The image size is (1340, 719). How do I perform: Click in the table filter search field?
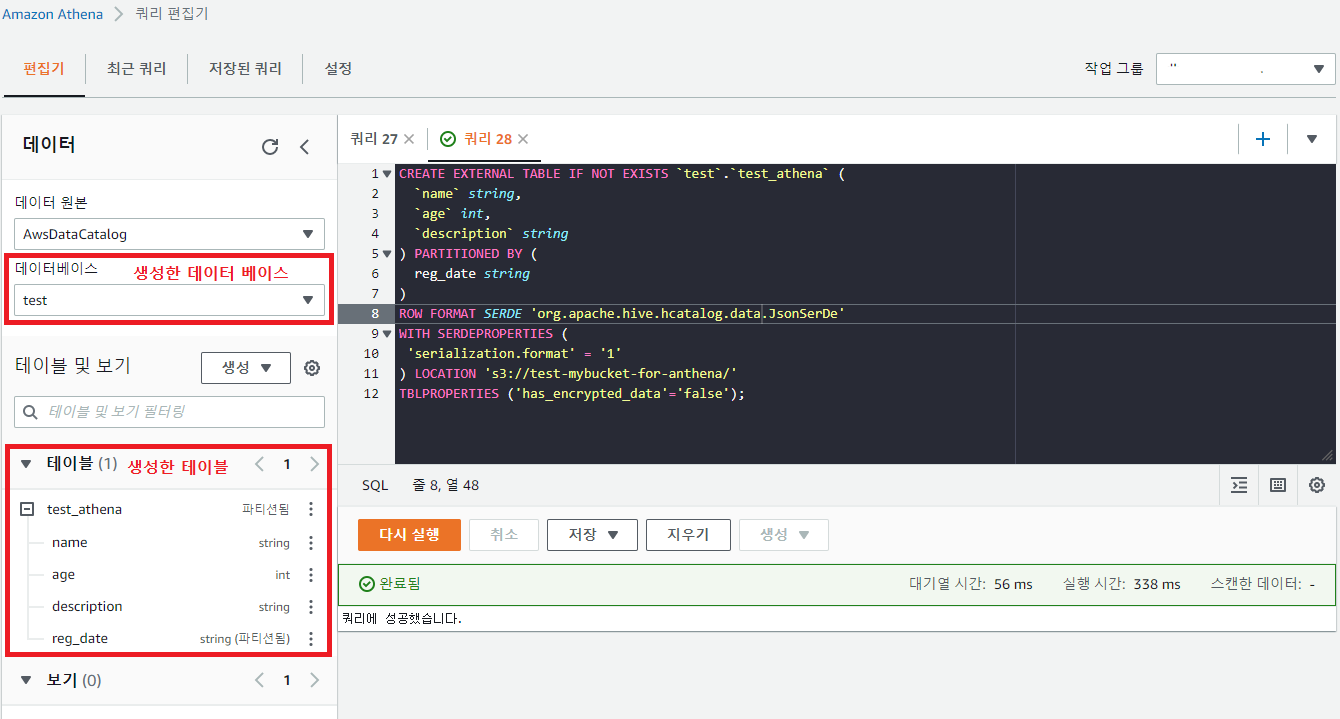tap(170, 412)
